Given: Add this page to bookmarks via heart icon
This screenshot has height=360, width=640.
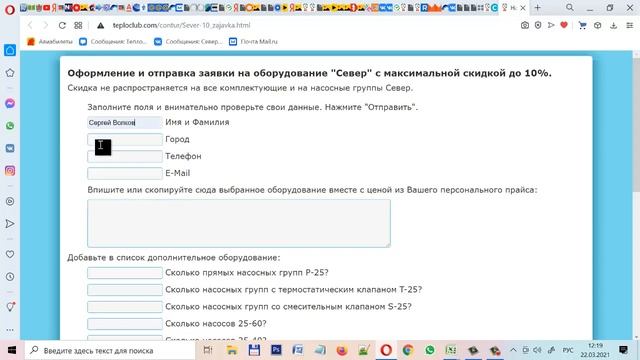Looking at the screenshot, I should click(x=564, y=25).
